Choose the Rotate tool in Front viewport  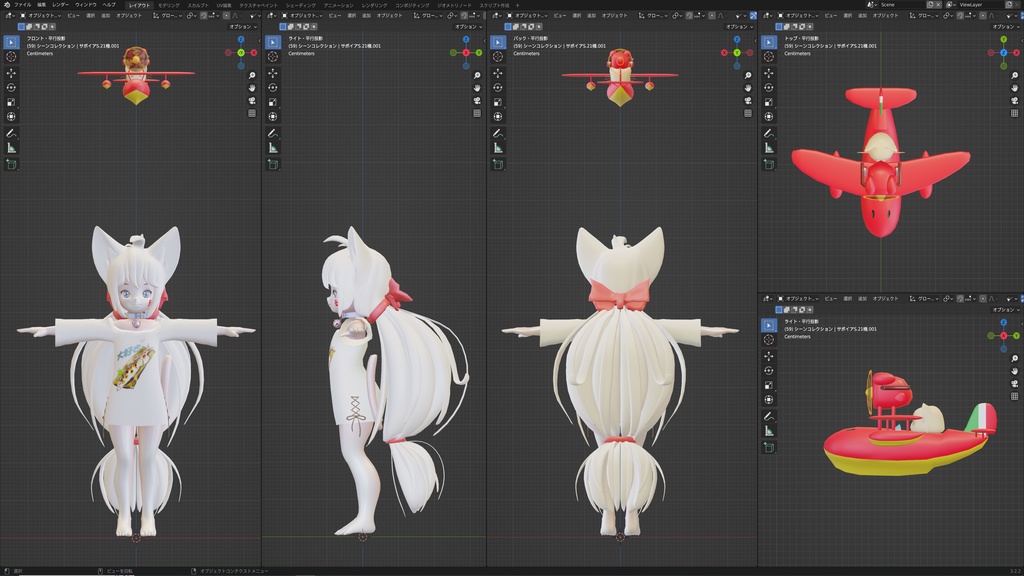click(11, 88)
